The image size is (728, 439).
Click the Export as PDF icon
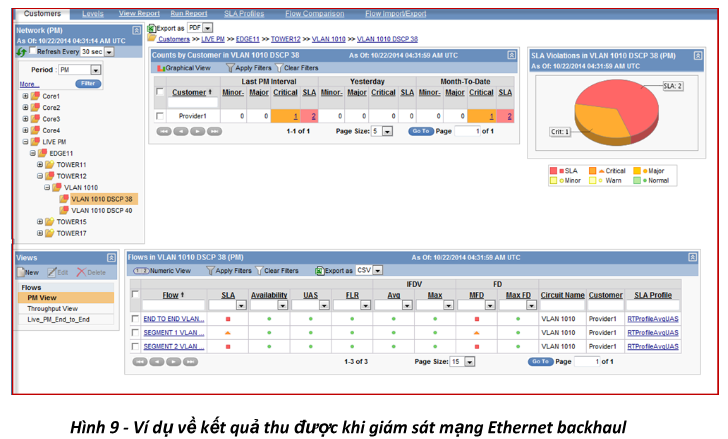pyautogui.click(x=151, y=28)
